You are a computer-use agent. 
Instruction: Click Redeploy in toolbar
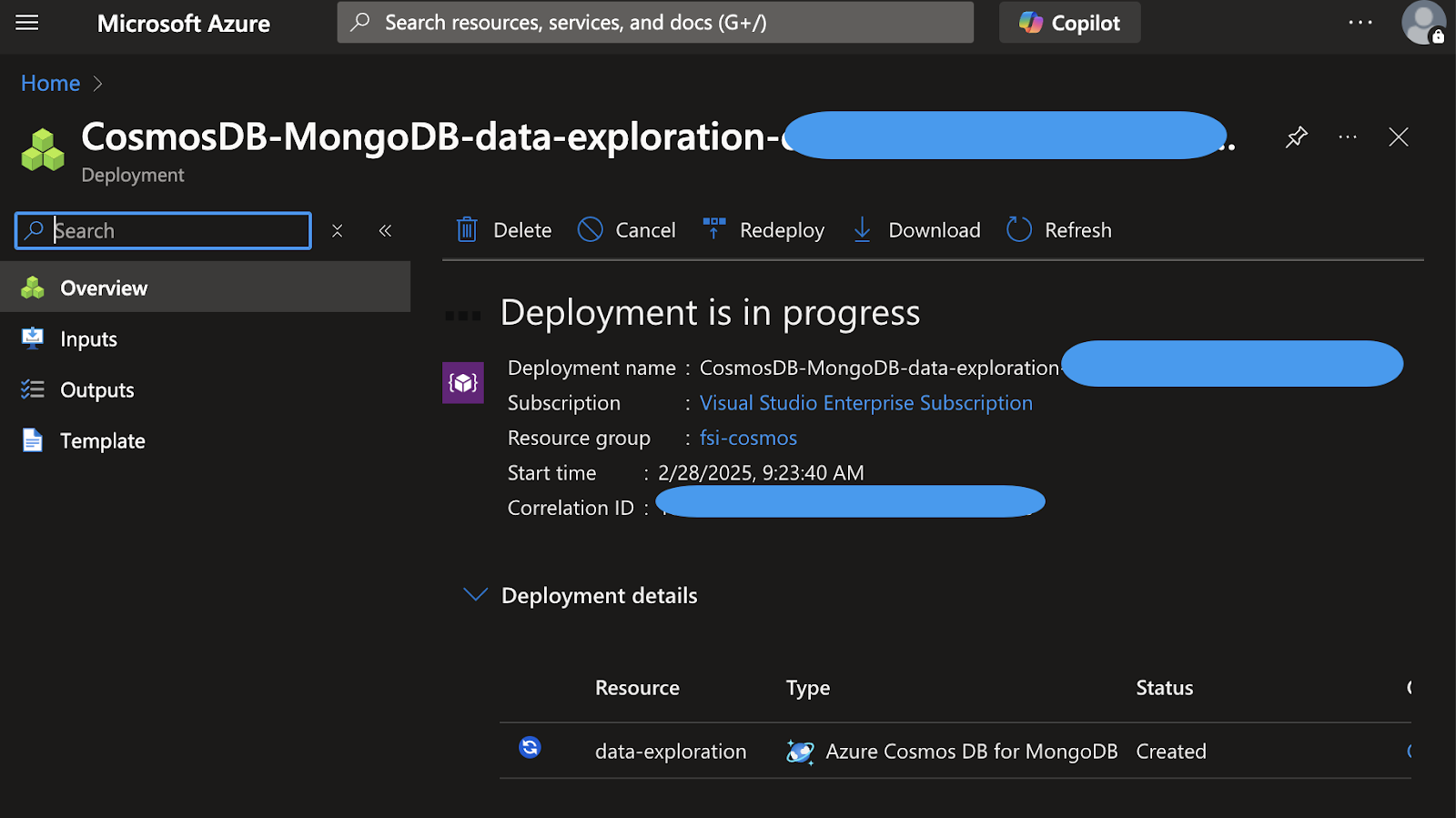(763, 230)
